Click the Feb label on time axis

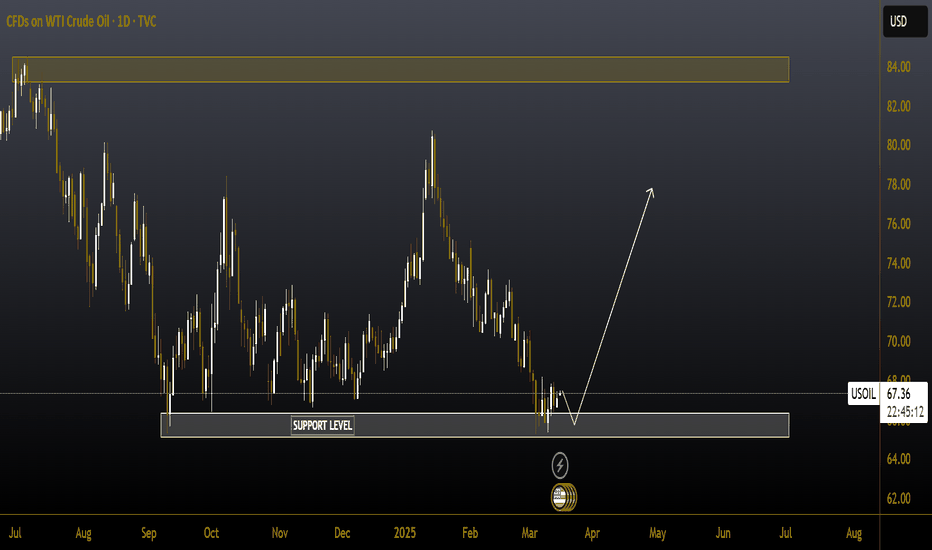coord(470,533)
